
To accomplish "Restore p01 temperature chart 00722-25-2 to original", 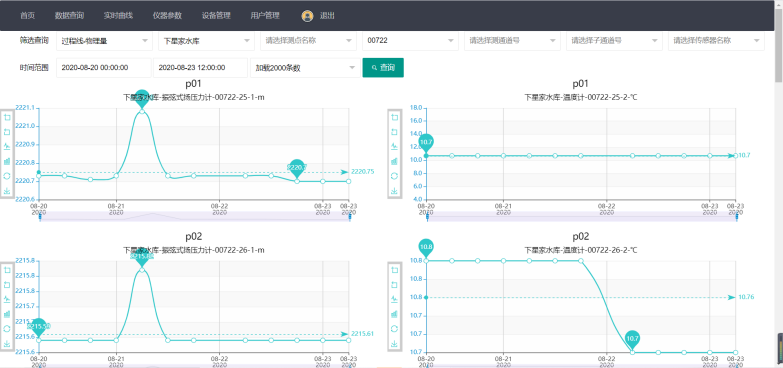I will (x=394, y=176).
